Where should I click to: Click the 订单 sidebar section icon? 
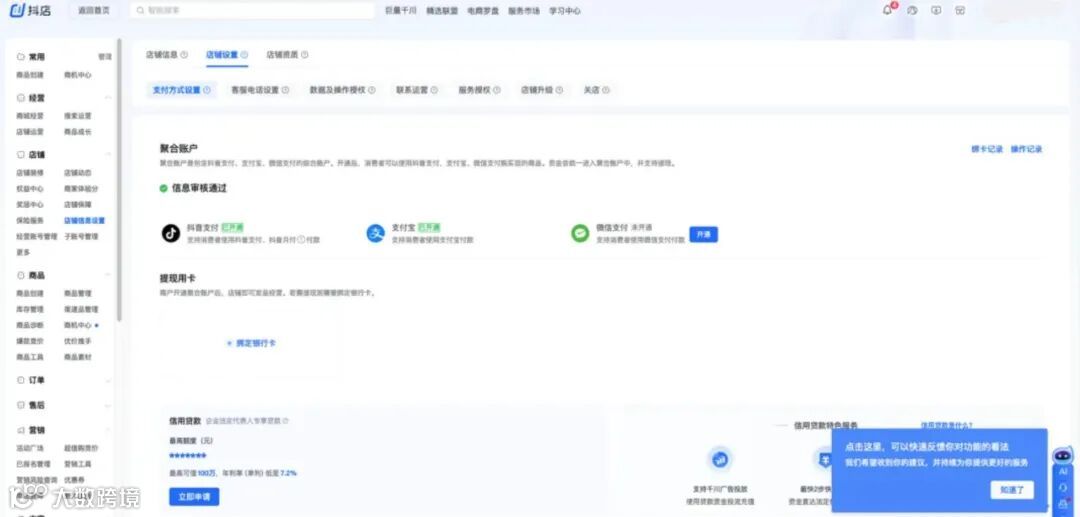point(21,380)
